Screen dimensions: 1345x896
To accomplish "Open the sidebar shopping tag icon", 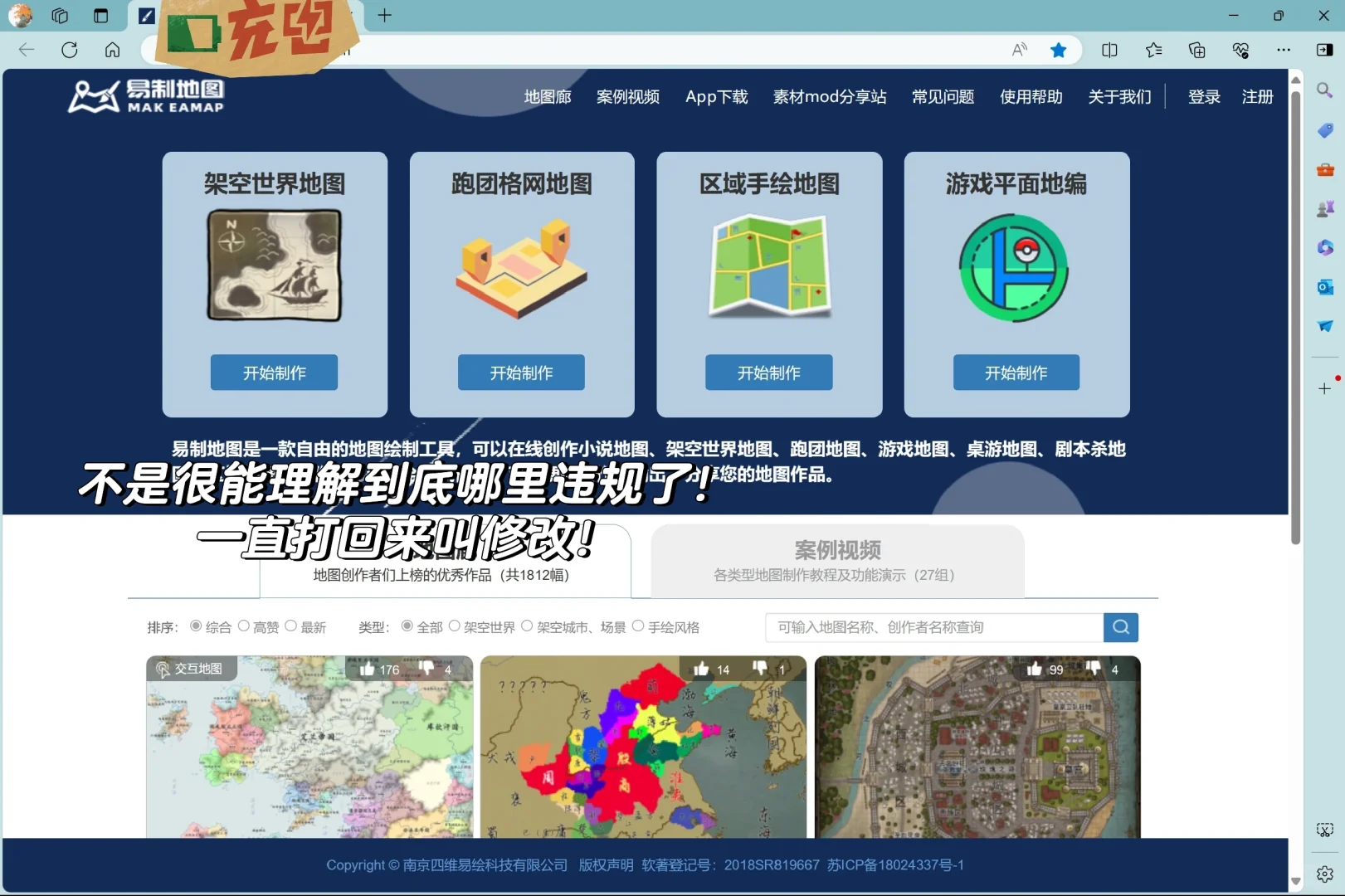I will tap(1325, 129).
